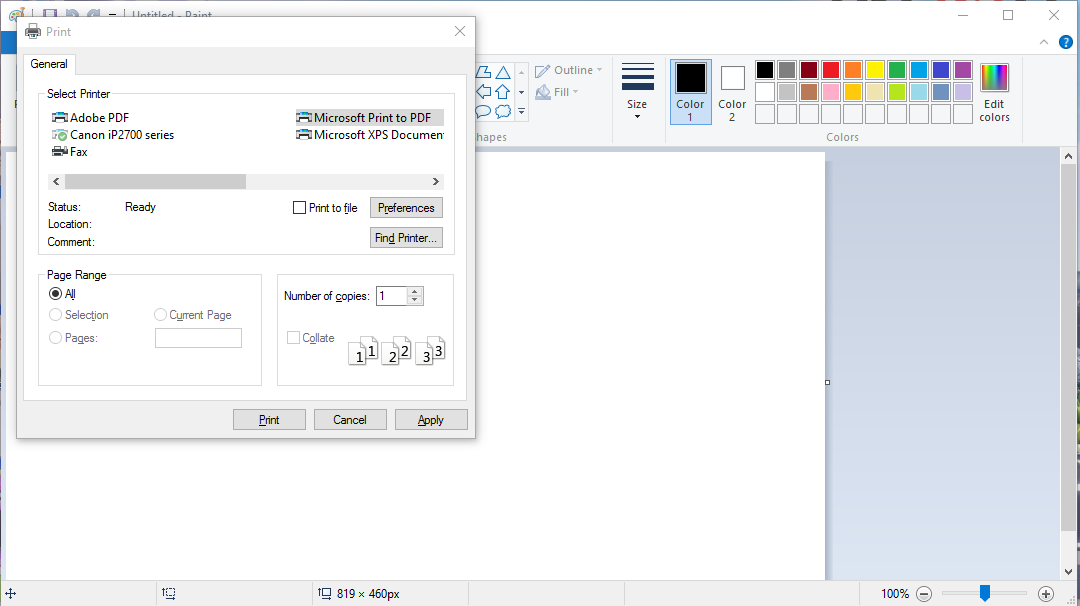
Task: Click the Pages range input field
Action: pos(198,338)
